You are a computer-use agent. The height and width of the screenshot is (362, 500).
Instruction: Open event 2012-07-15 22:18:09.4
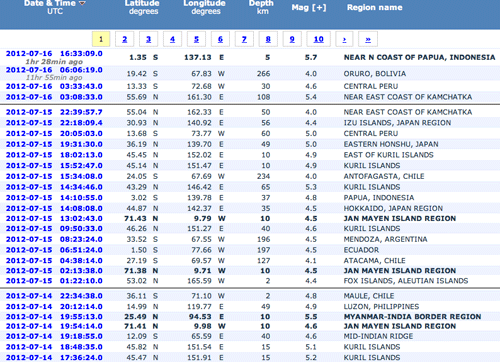(x=54, y=123)
